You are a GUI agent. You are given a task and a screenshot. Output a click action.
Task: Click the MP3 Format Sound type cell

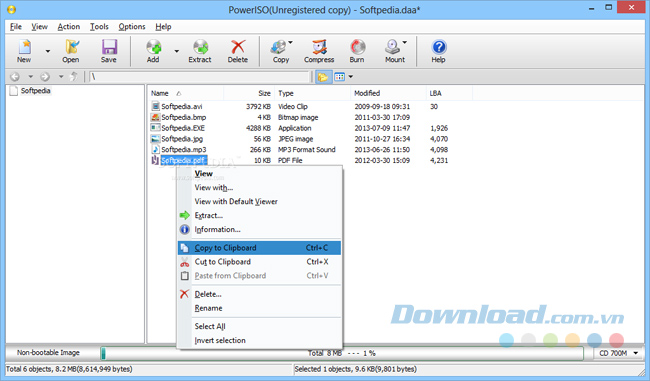tap(307, 150)
